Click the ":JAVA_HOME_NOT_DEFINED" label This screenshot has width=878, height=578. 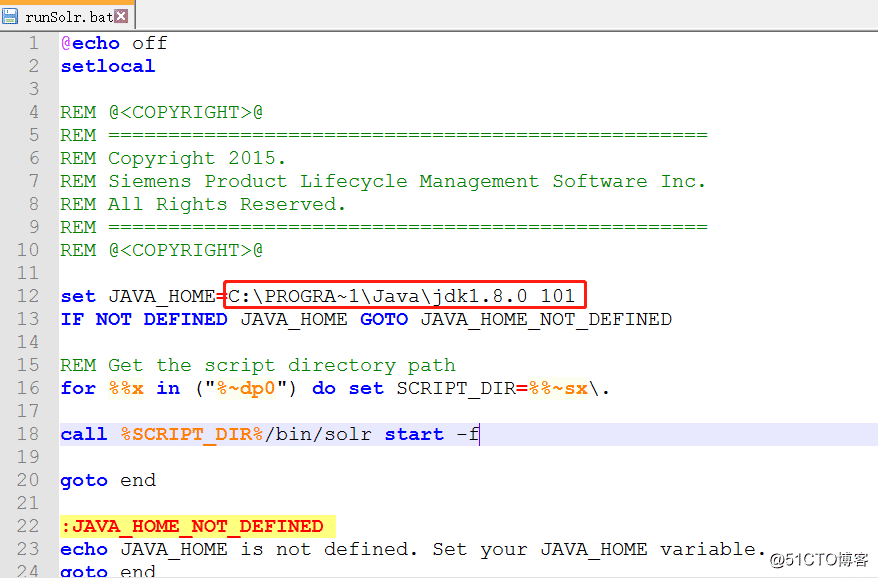[x=192, y=526]
